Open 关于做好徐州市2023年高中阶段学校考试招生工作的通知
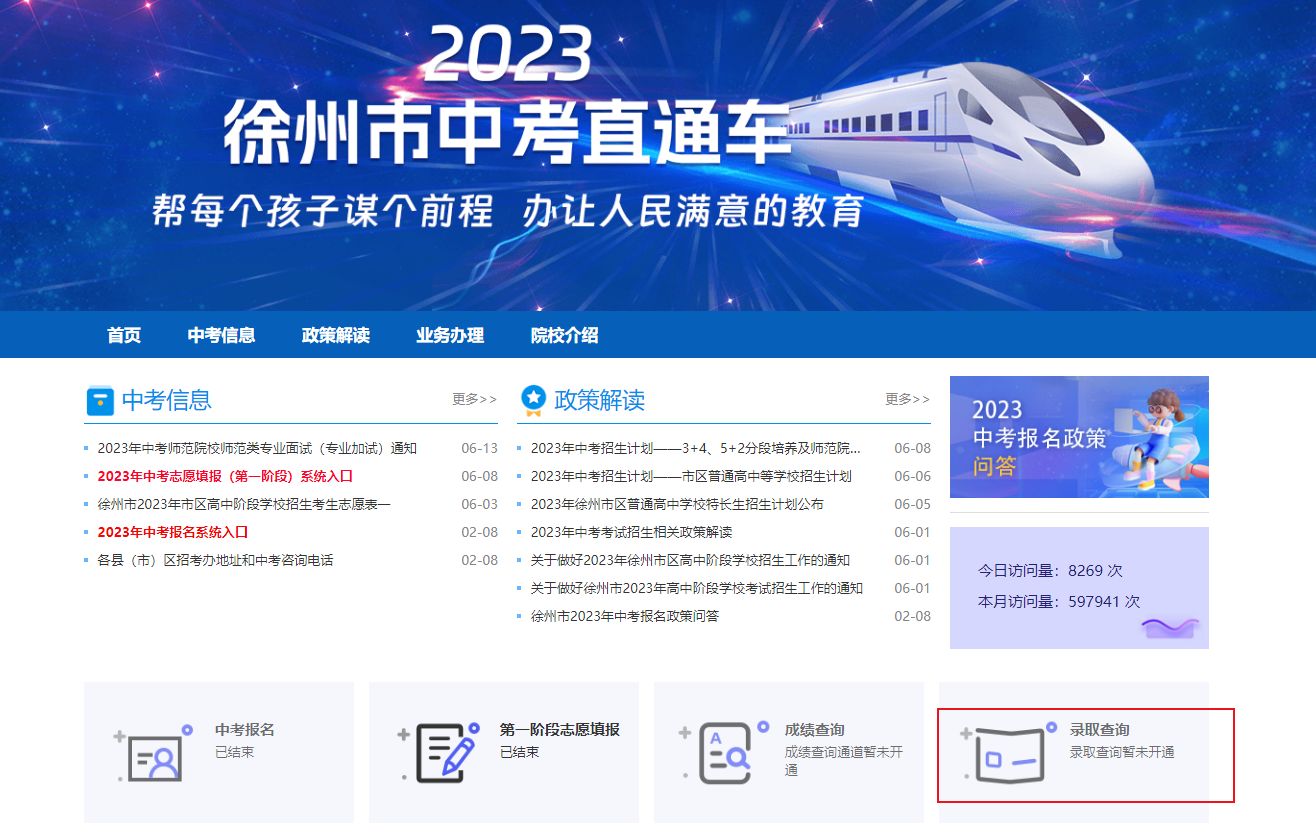1316x825 pixels. click(697, 588)
